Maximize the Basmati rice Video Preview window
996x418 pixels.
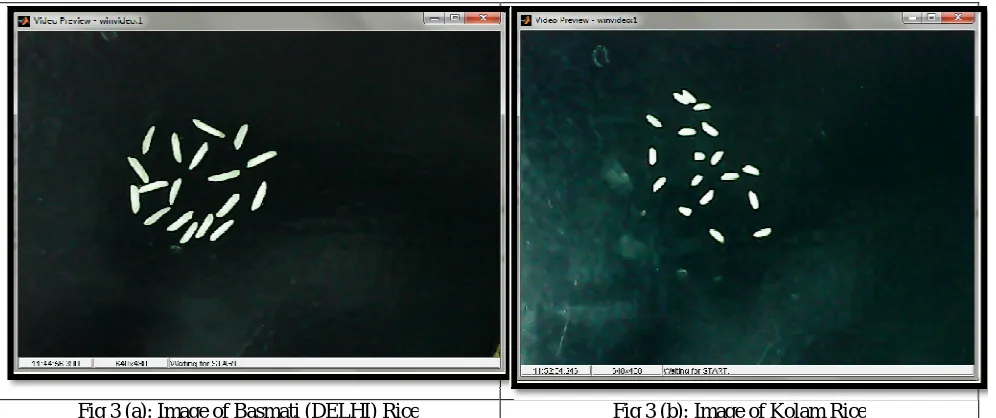(x=454, y=18)
